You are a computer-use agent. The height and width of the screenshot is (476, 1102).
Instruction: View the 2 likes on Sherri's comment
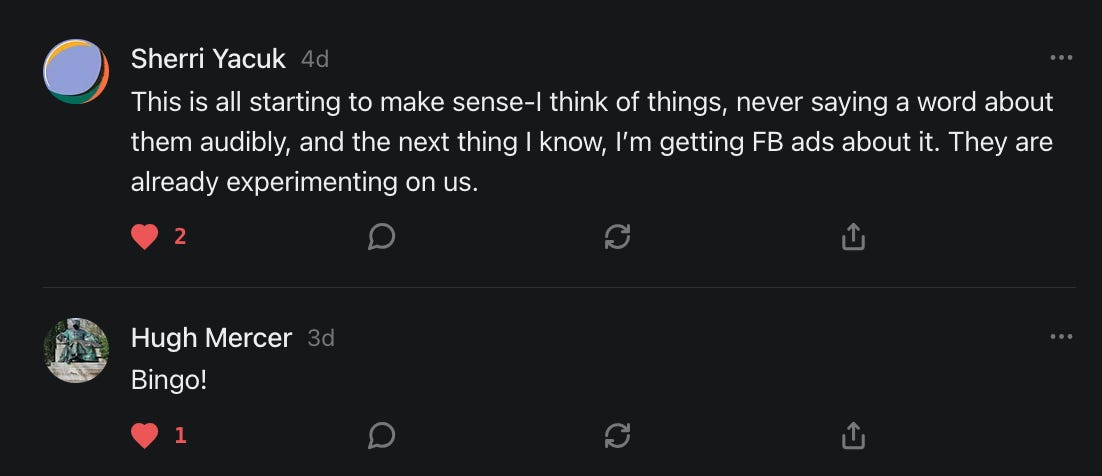point(180,237)
